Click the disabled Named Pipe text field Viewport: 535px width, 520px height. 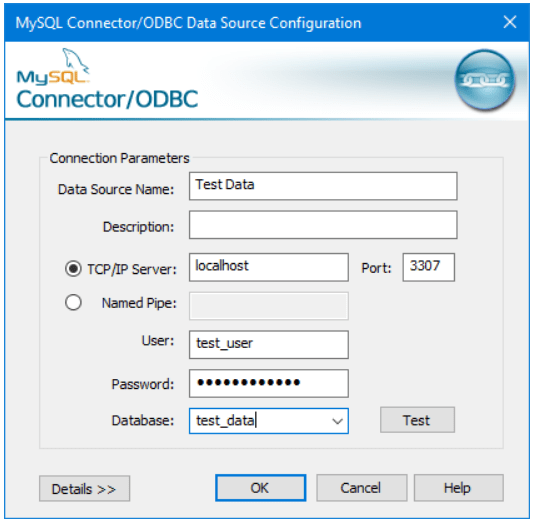269,306
